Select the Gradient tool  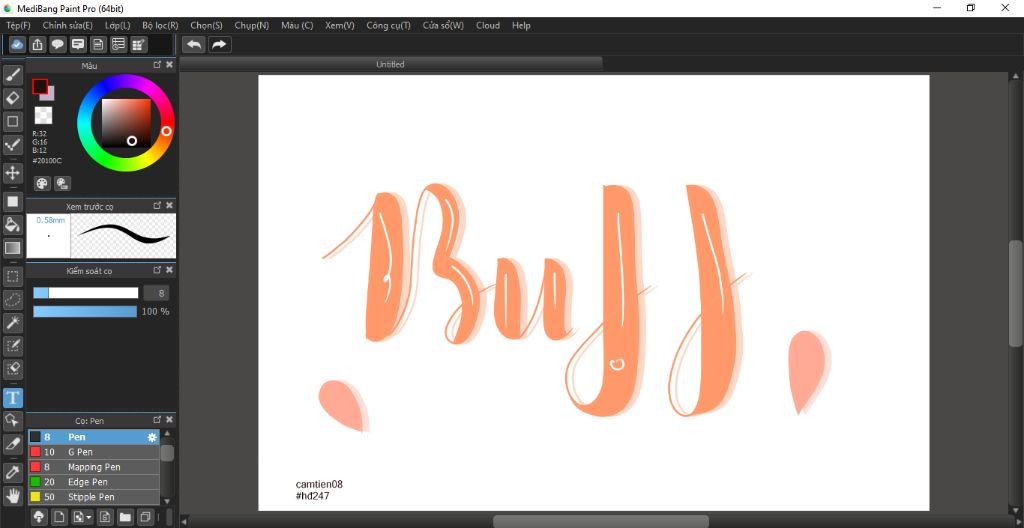[12, 248]
